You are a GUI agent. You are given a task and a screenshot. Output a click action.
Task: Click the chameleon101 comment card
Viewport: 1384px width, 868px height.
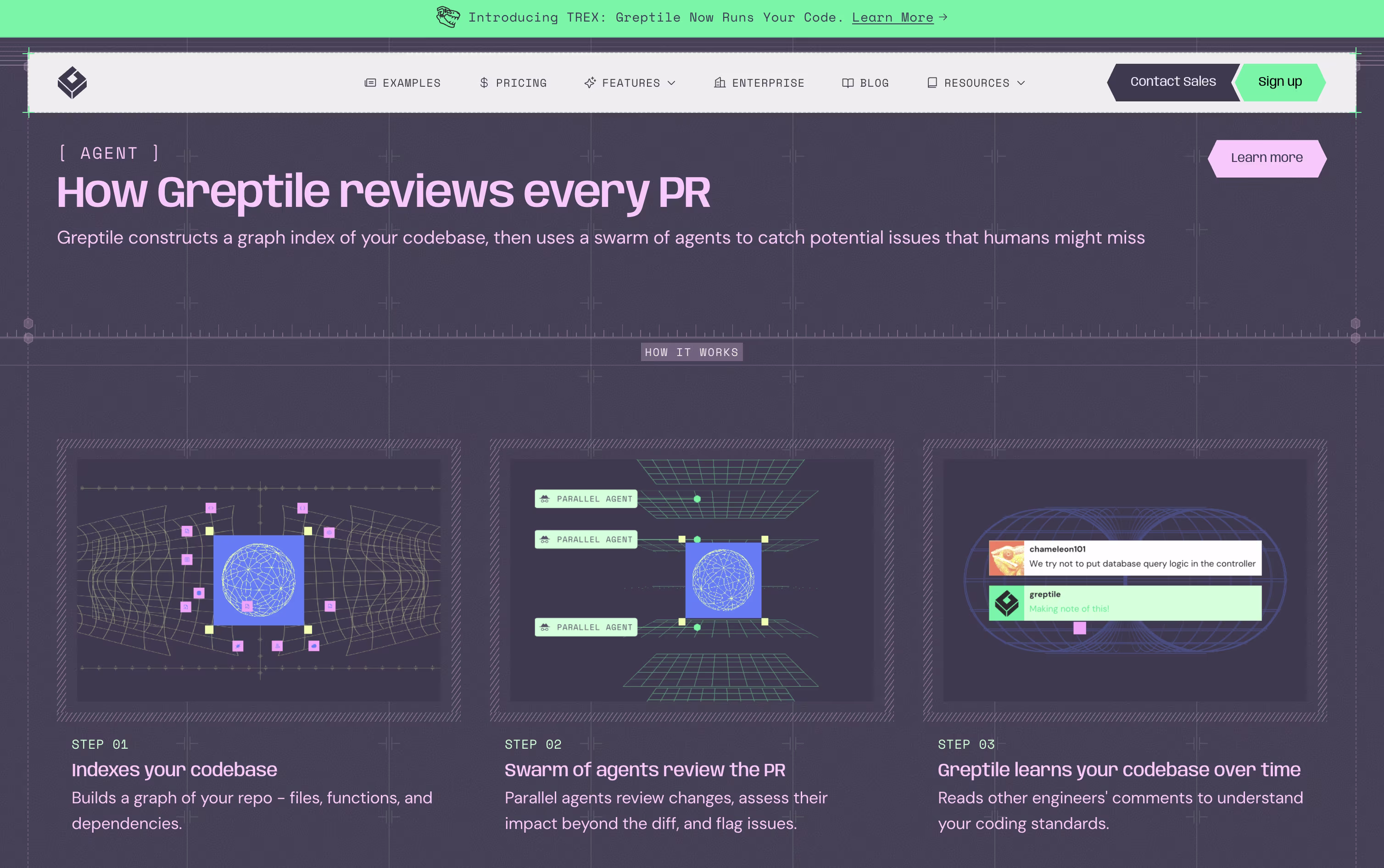[x=1125, y=558]
